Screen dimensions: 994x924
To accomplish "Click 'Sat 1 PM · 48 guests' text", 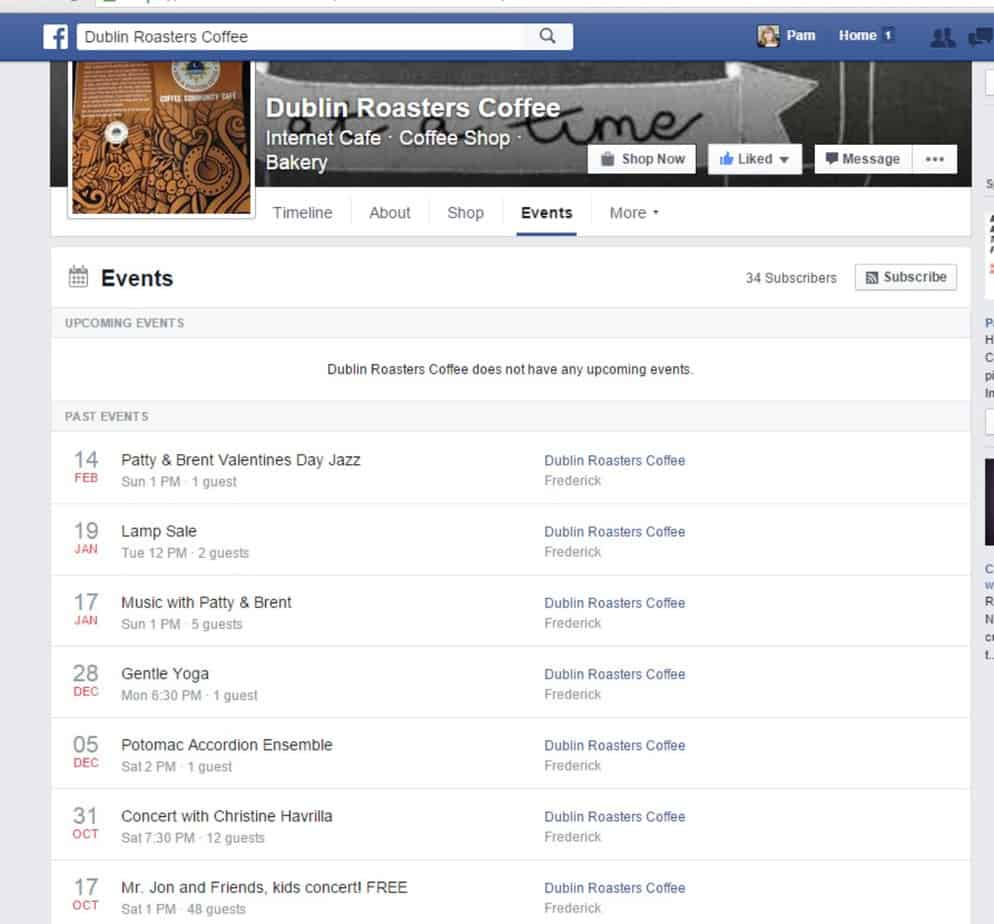I will (183, 909).
